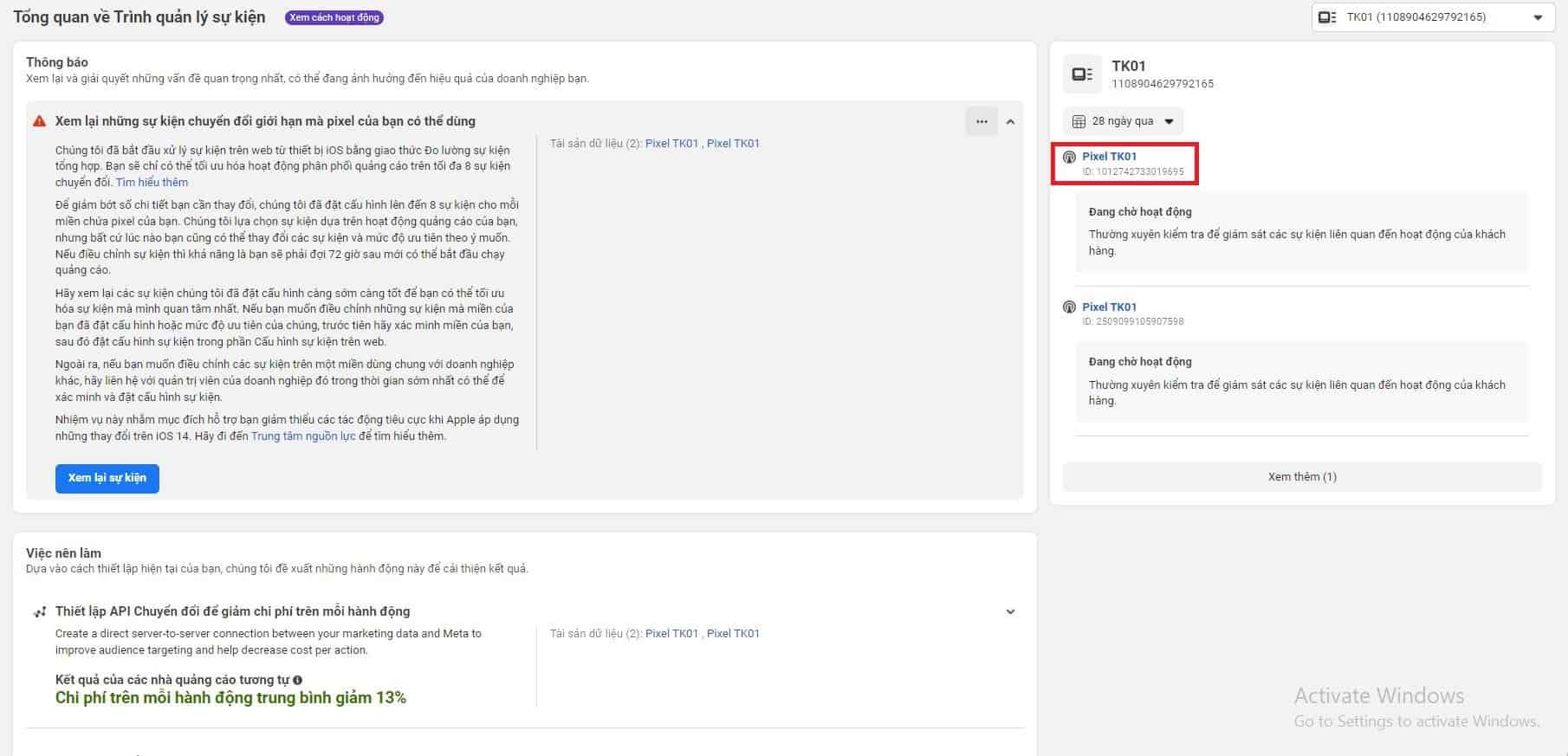
Task: Click the pixel icon for ID 1012742733019695
Action: 1069,158
